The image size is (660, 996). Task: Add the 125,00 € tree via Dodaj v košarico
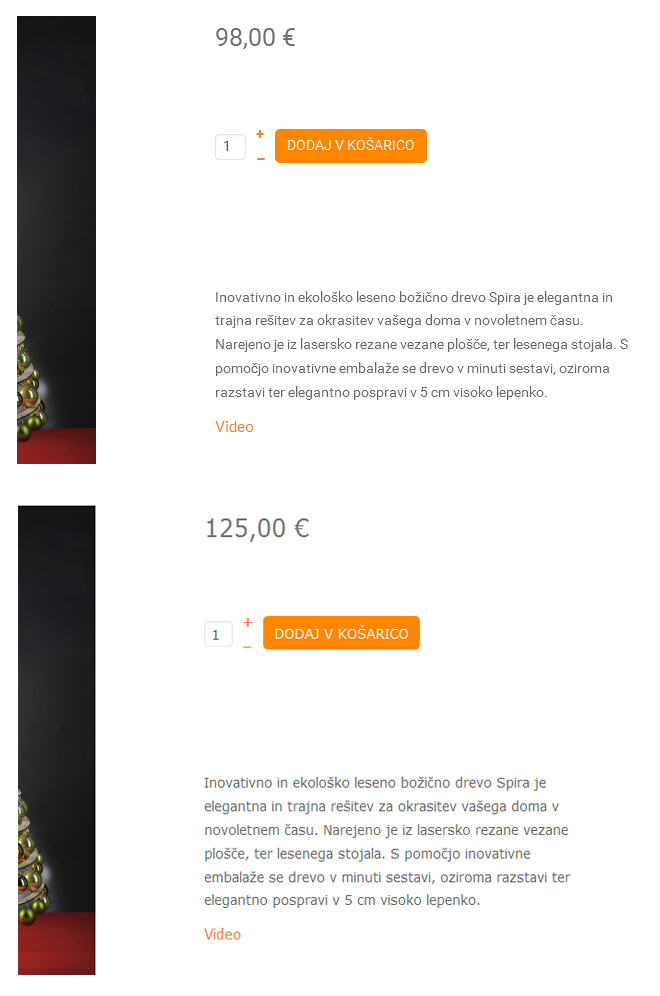click(x=341, y=633)
